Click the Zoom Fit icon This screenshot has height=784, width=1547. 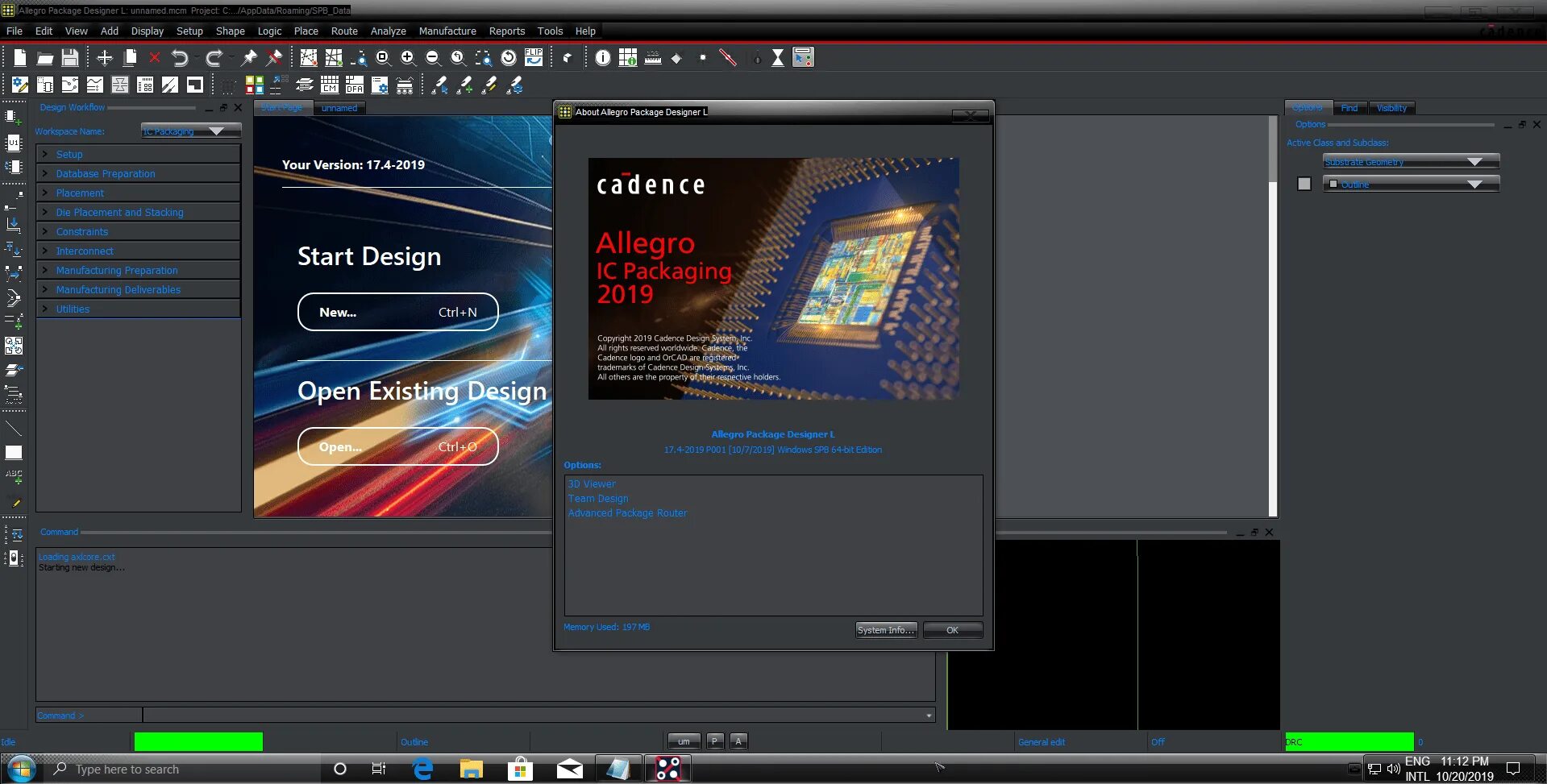(383, 57)
